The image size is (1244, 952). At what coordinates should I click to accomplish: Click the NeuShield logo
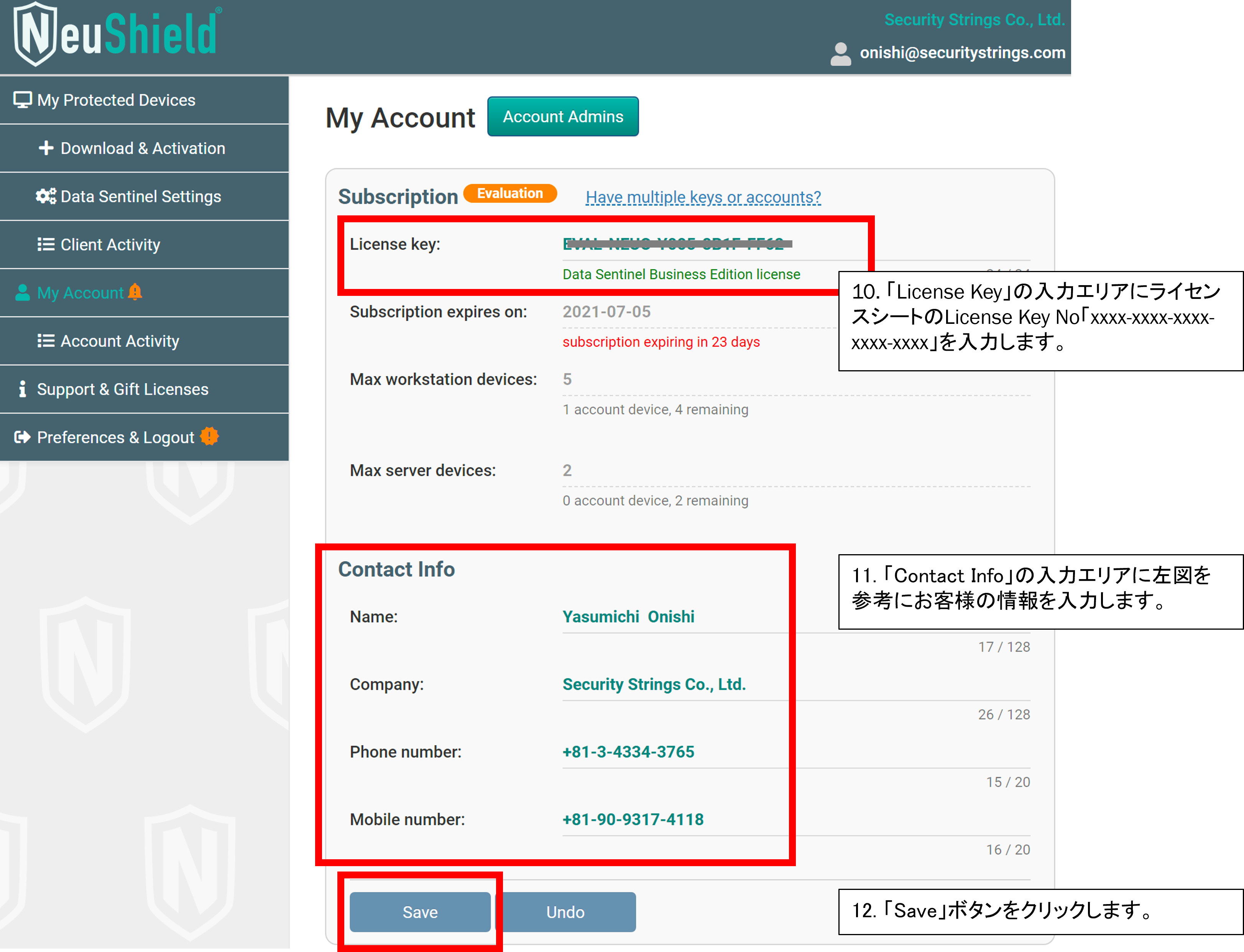(x=117, y=34)
